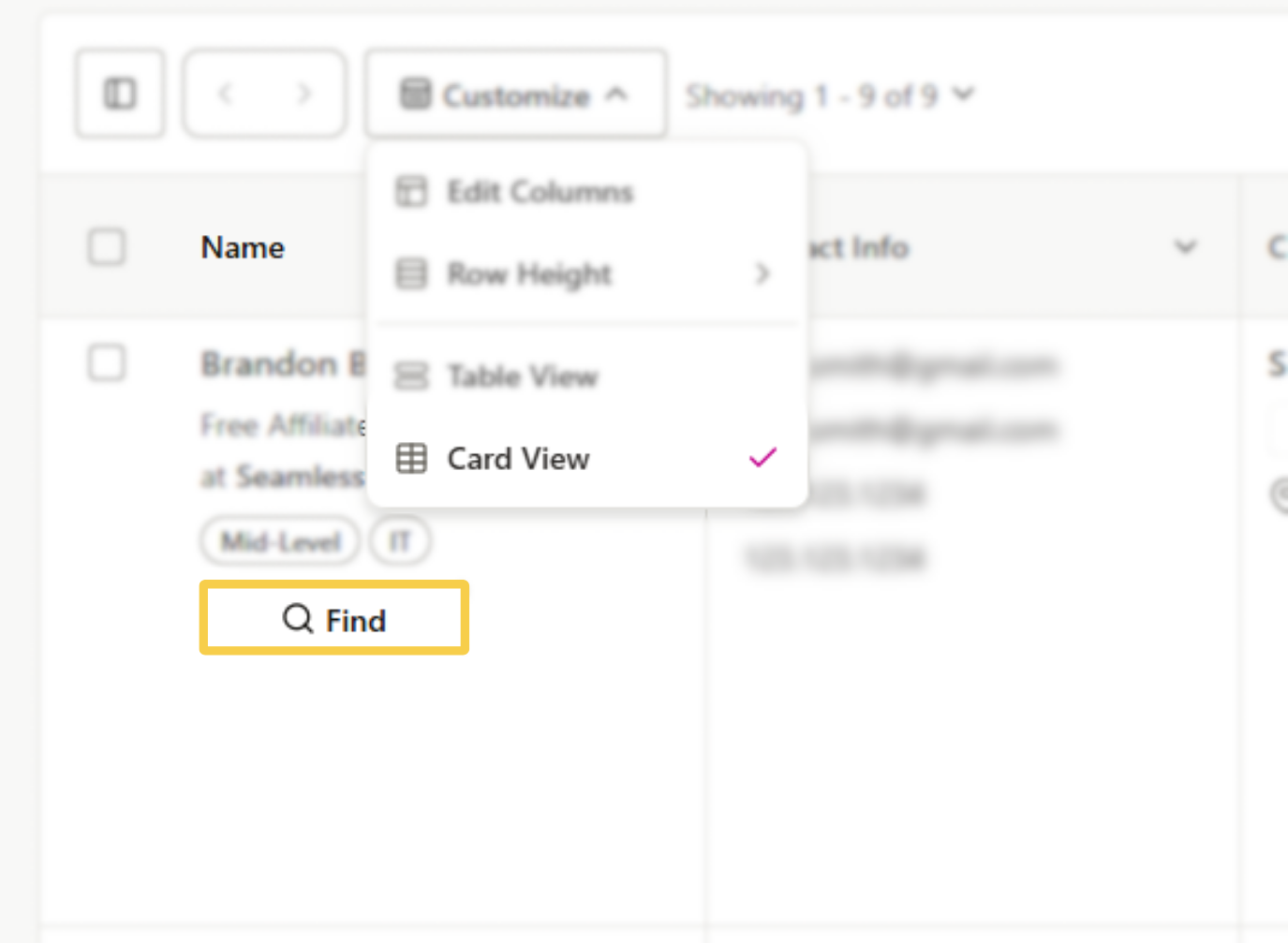
Task: Click the Edit Columns icon in the menu
Action: [x=410, y=190]
